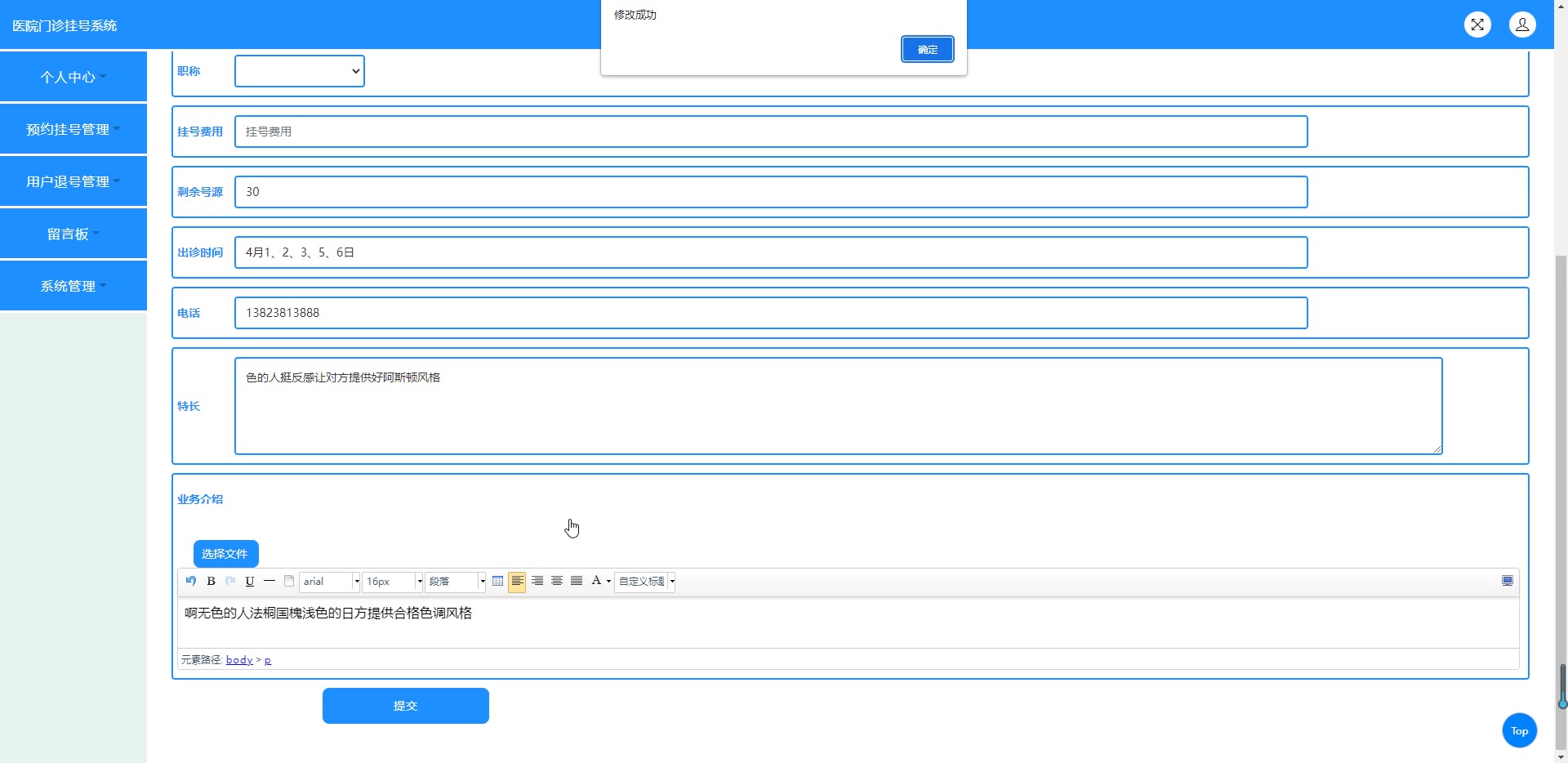Click the 业务介绍 rich text editing area
The width and height of the screenshot is (1568, 763).
point(849,622)
